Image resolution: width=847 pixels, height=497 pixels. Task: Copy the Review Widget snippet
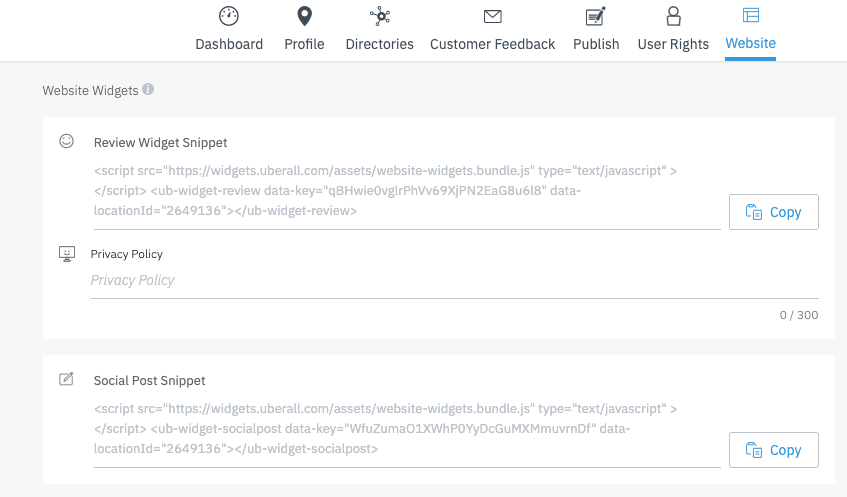click(x=774, y=212)
